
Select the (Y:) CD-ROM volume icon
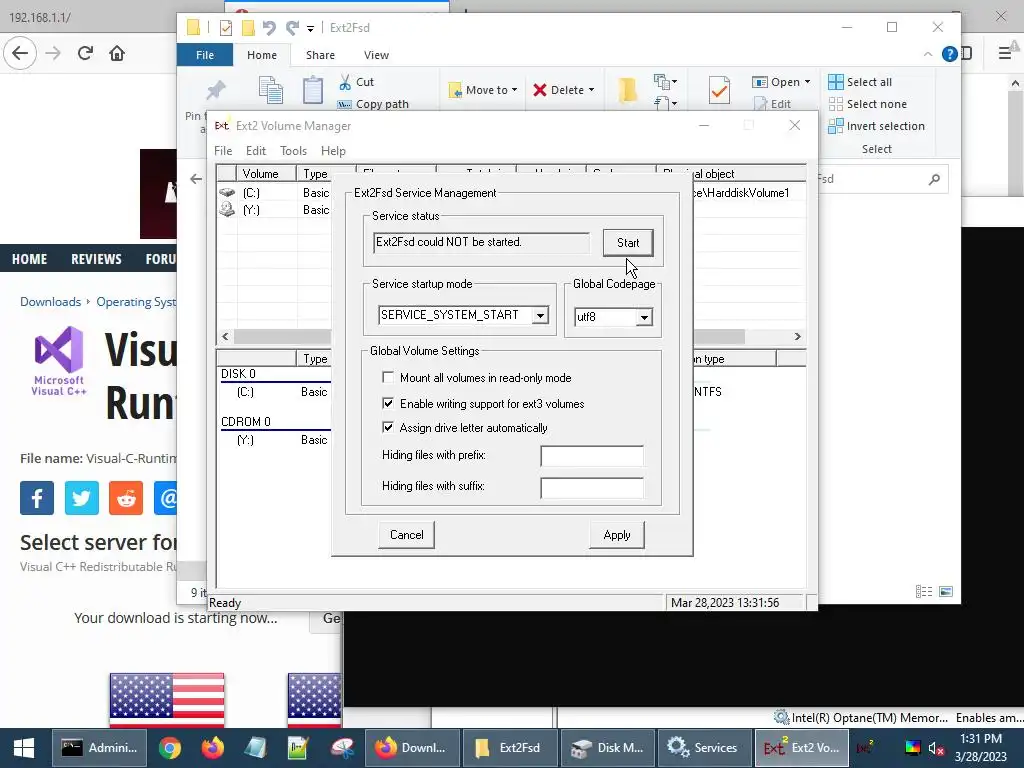tap(227, 210)
